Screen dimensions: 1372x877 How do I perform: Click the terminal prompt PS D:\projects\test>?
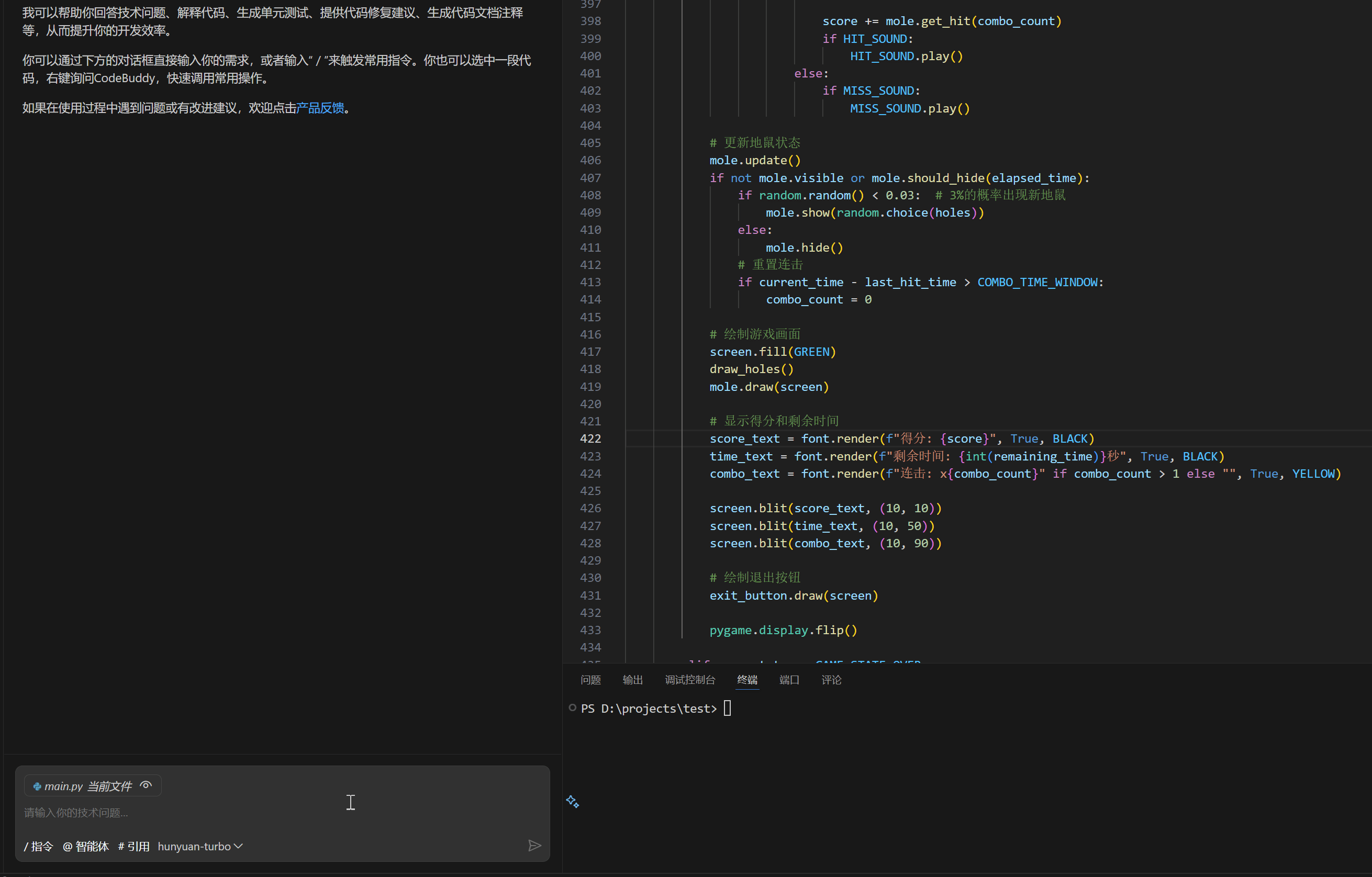point(649,709)
